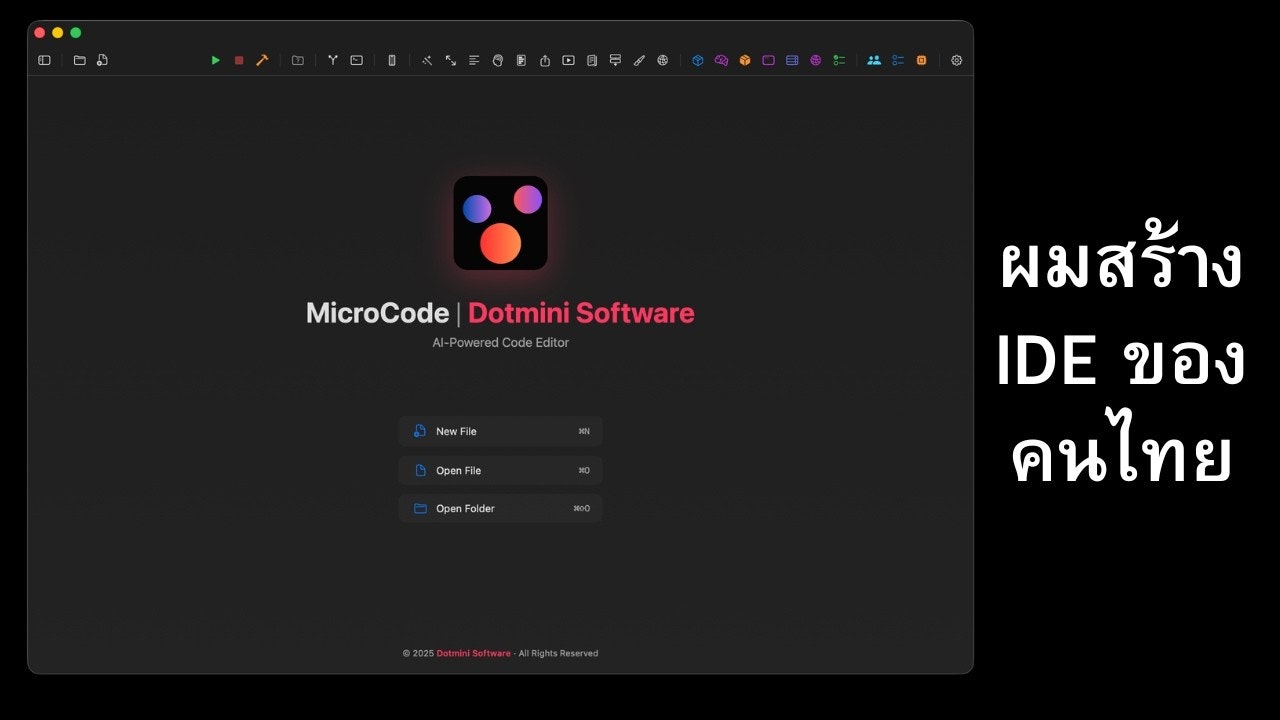Screen dimensions: 1280x720
Task: Click the paint brush icon
Action: click(639, 60)
